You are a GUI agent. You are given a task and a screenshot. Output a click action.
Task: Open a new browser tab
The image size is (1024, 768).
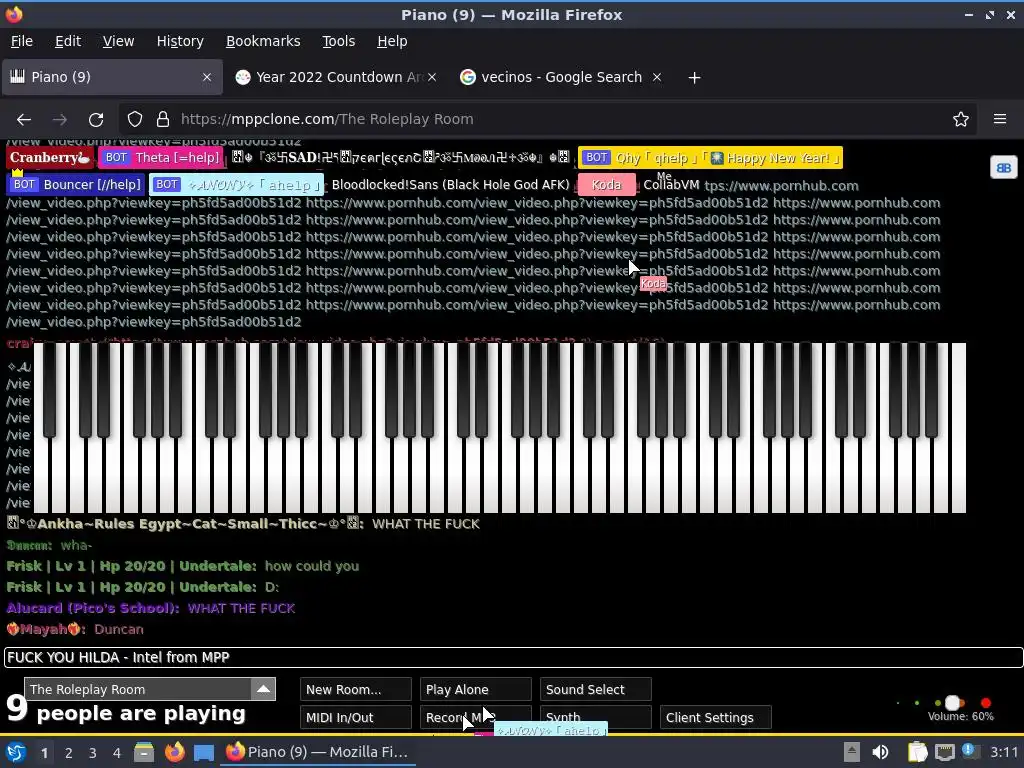click(x=694, y=78)
